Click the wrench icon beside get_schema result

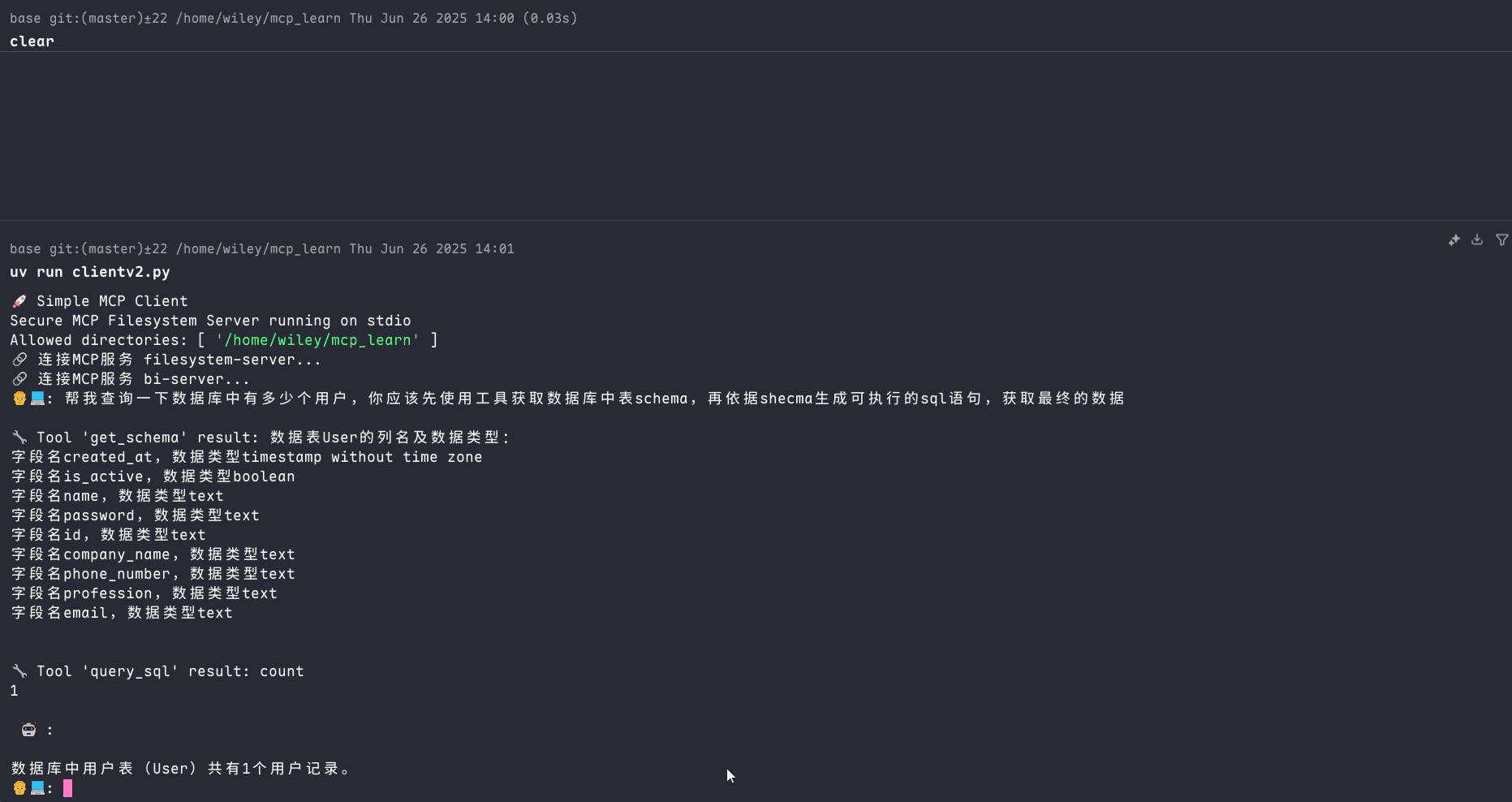19,437
